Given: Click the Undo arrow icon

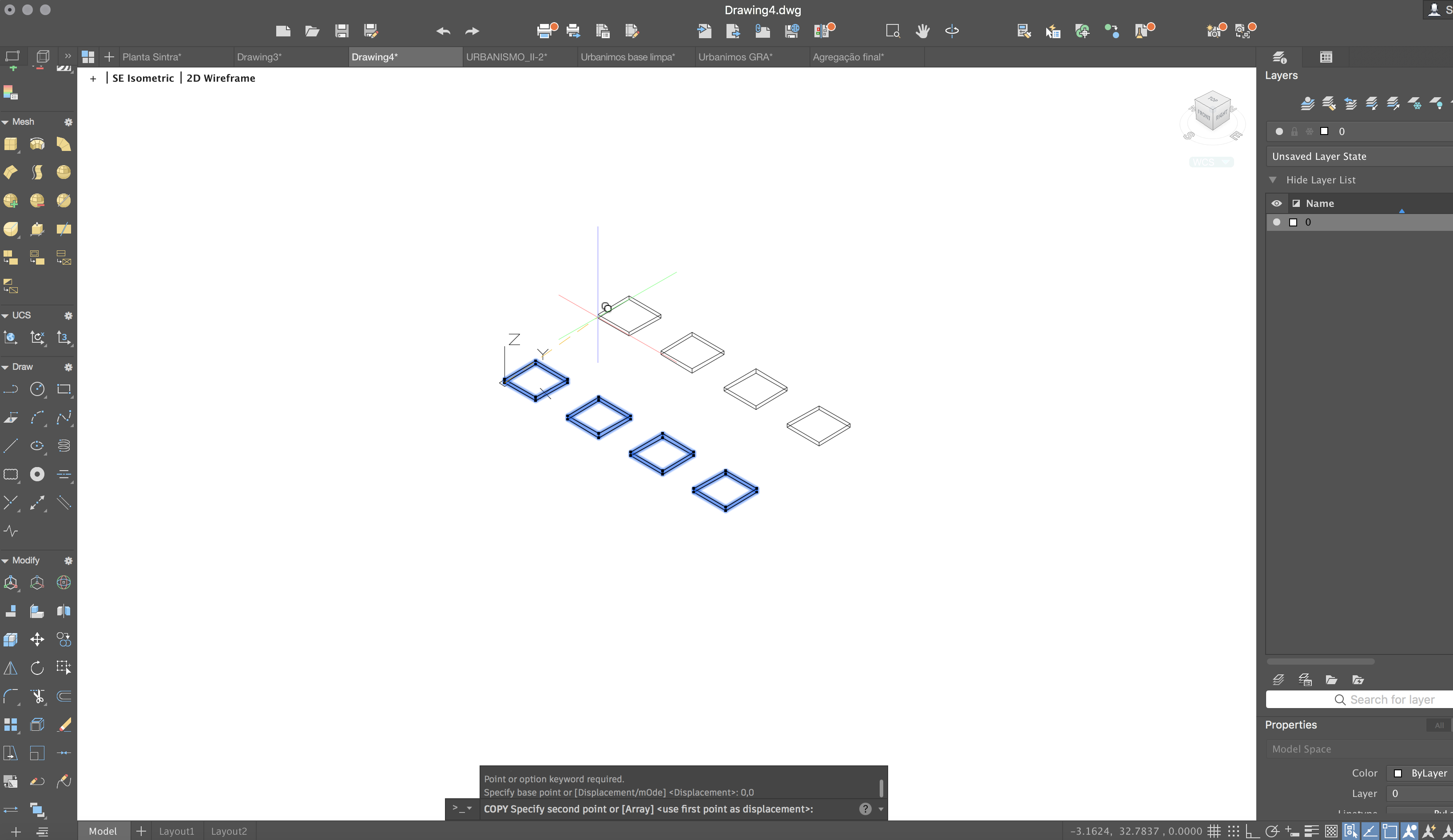Looking at the screenshot, I should tap(443, 31).
